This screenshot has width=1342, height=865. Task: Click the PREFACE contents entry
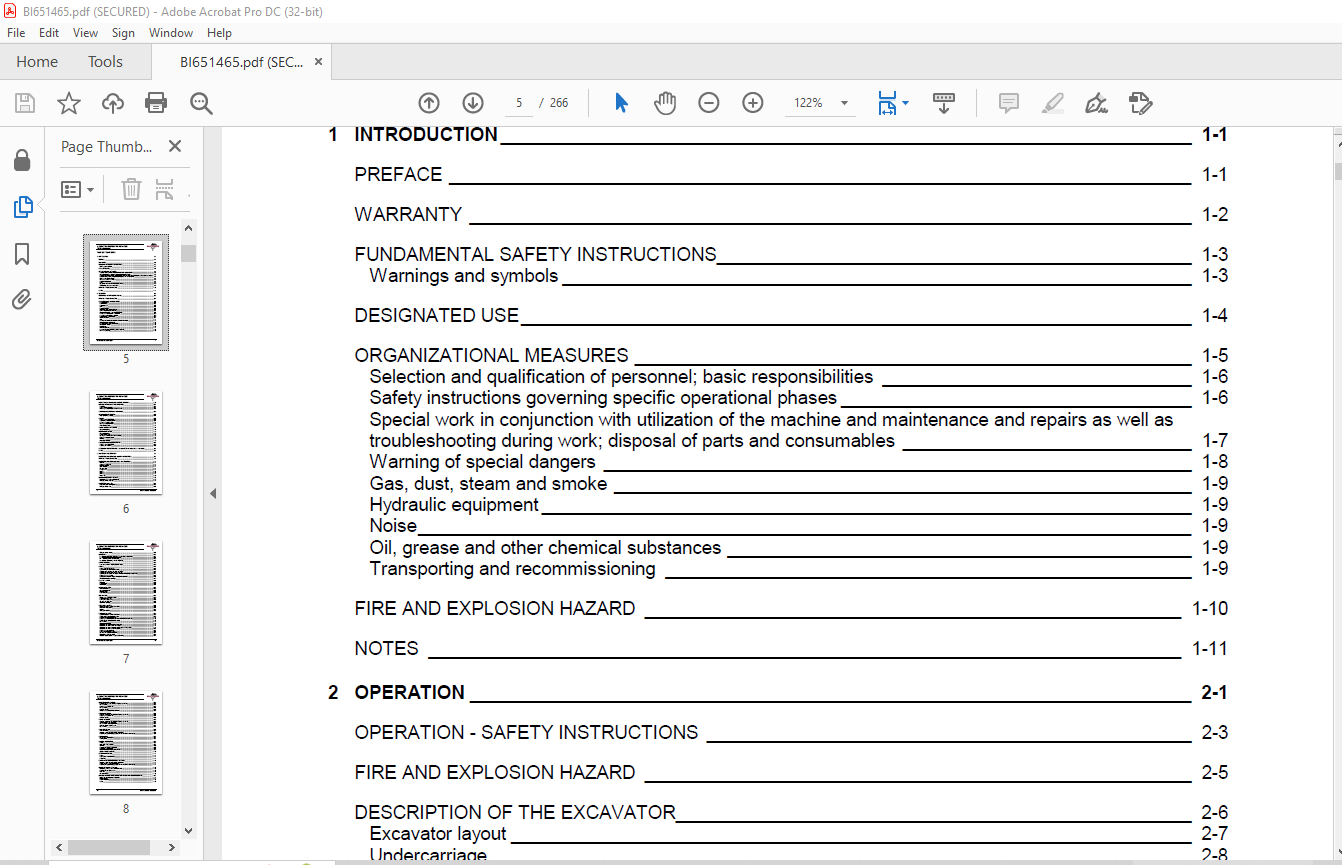click(x=398, y=174)
